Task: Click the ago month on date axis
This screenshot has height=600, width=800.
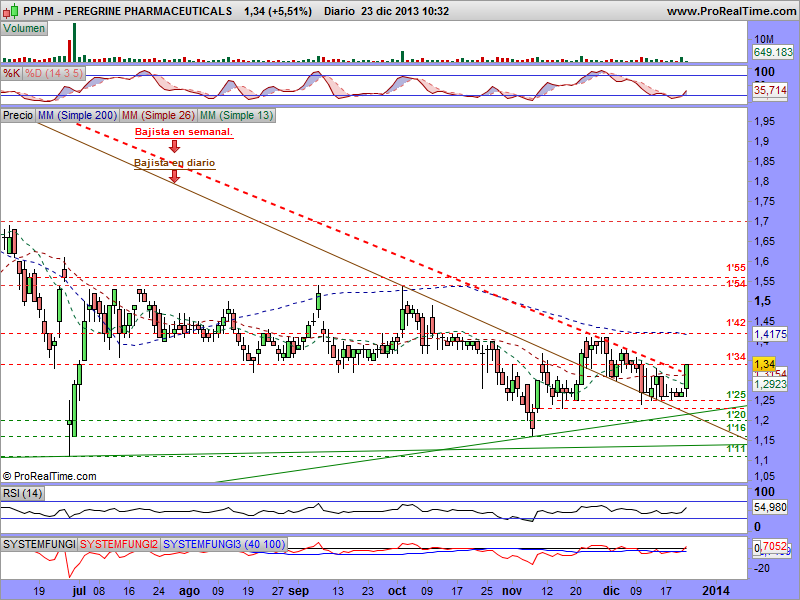Action: tap(189, 591)
